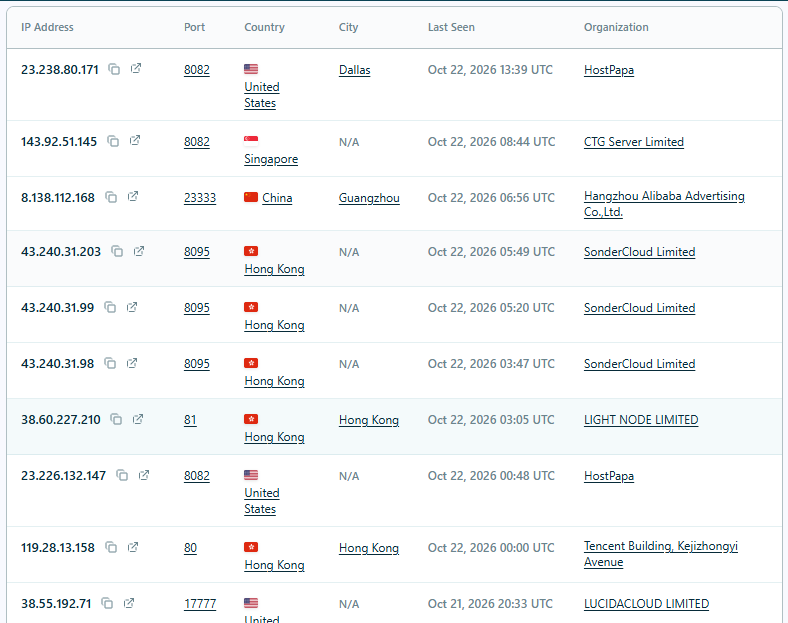The height and width of the screenshot is (623, 788).
Task: Open external link for 23.226.132.147
Action: pyautogui.click(x=144, y=474)
